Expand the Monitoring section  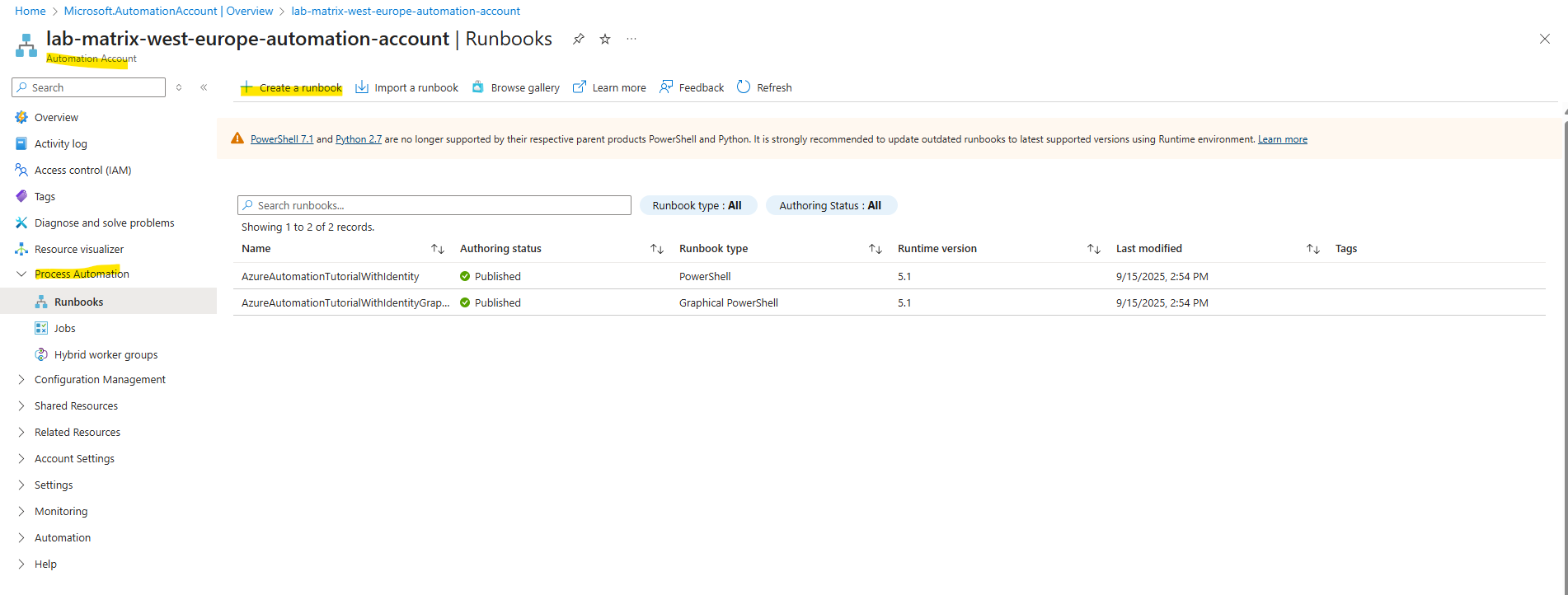tap(61, 511)
